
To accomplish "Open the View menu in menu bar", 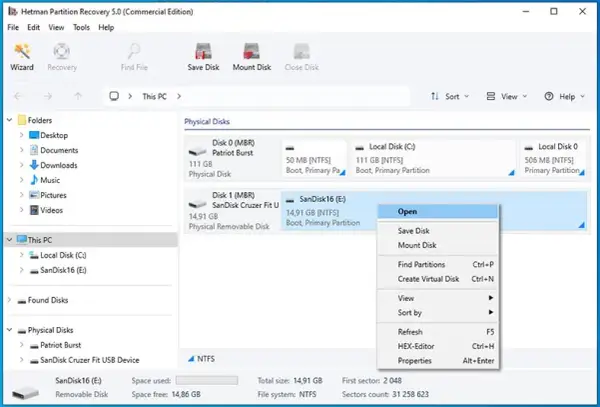I will coord(56,28).
